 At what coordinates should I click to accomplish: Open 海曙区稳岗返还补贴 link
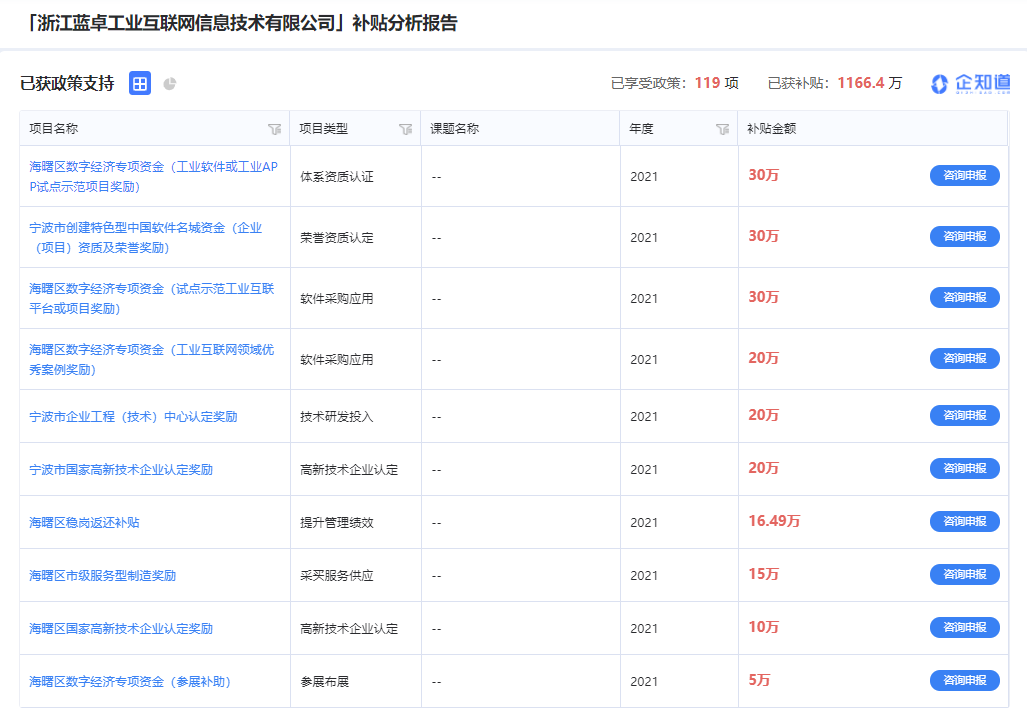click(x=84, y=523)
